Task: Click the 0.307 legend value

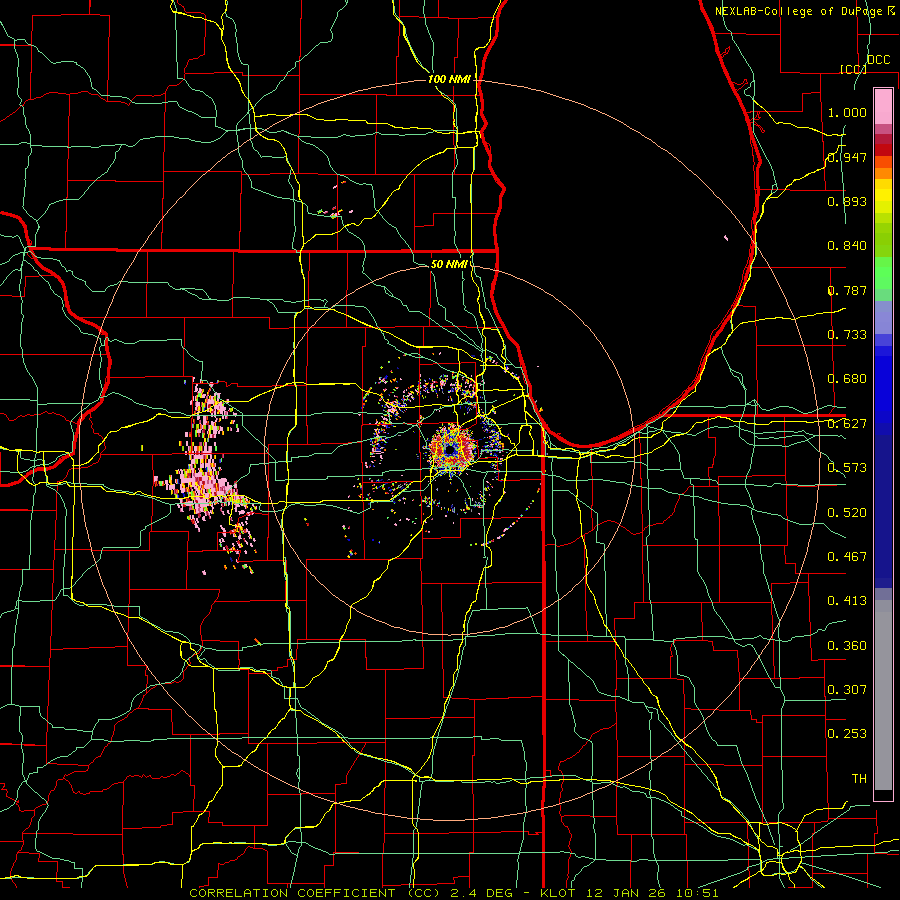Action: click(x=847, y=690)
